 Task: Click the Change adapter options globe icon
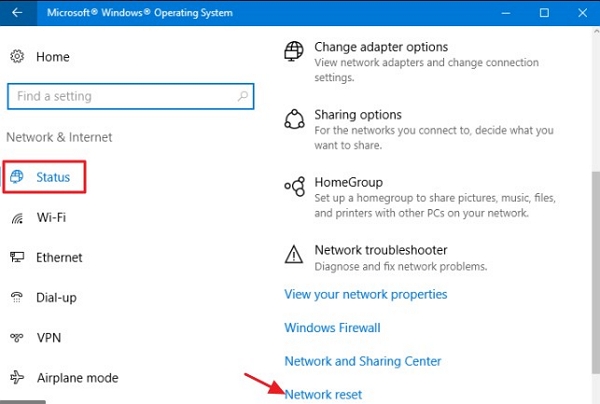[x=294, y=51]
